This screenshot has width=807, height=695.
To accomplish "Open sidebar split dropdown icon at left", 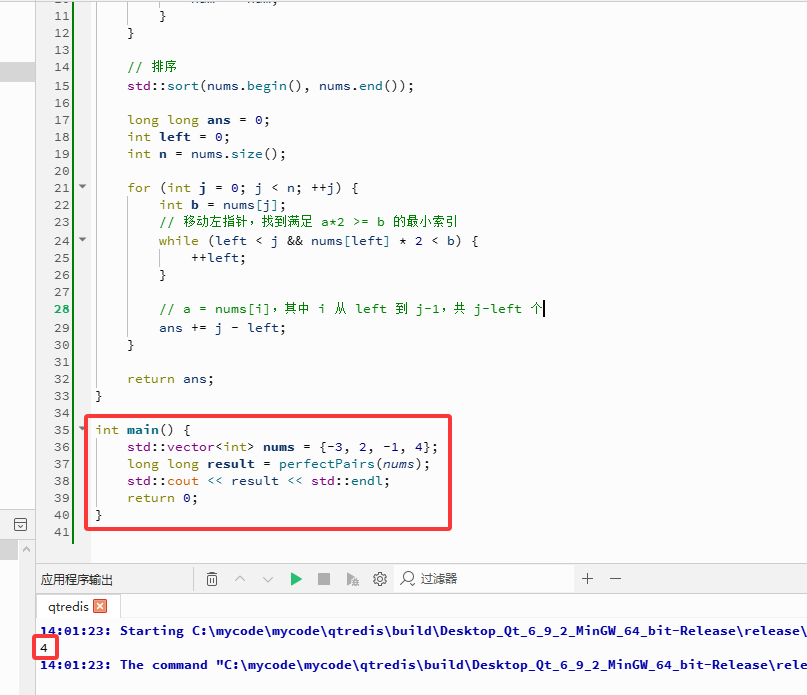I will 20,525.
